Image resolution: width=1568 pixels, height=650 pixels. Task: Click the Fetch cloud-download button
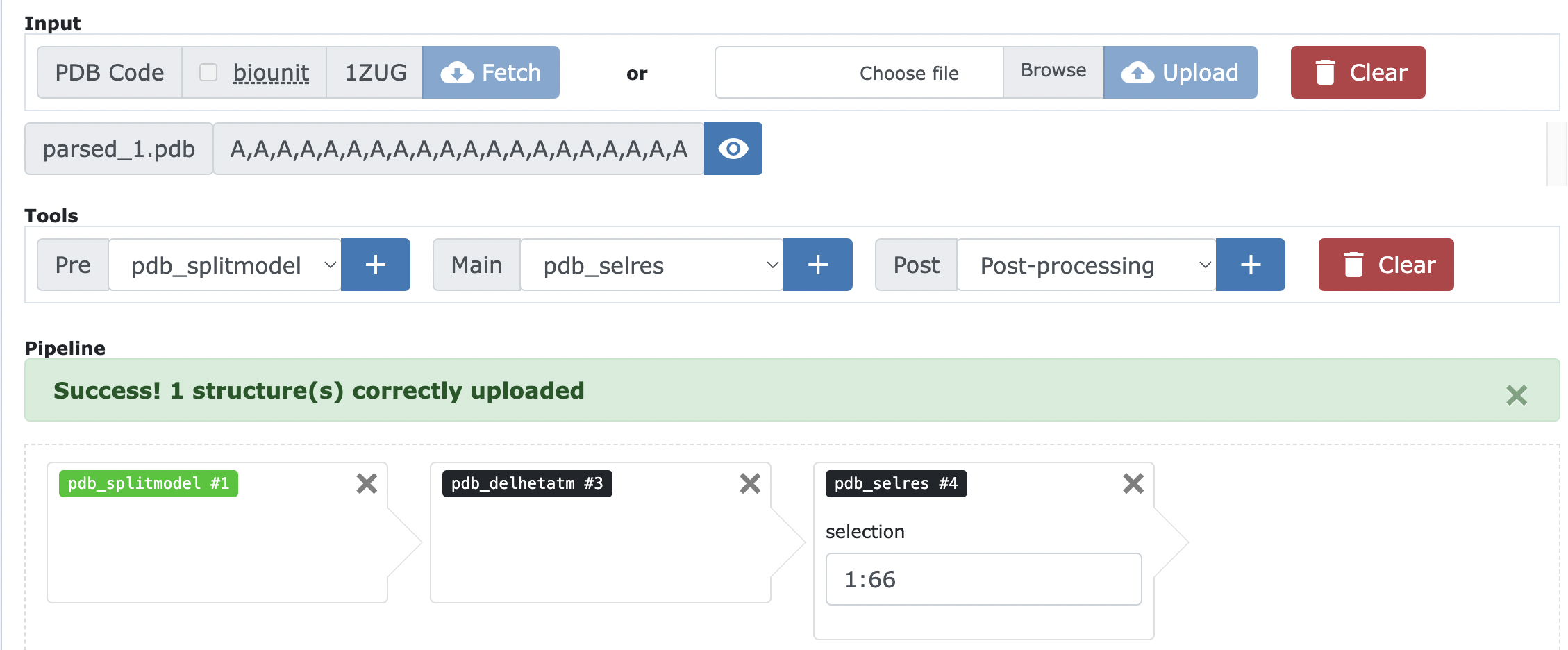click(x=491, y=72)
